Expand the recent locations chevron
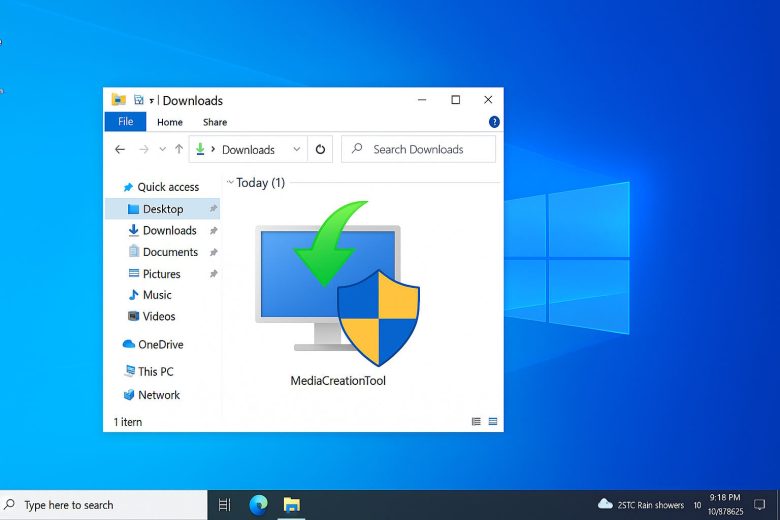This screenshot has height=520, width=780. click(x=162, y=150)
